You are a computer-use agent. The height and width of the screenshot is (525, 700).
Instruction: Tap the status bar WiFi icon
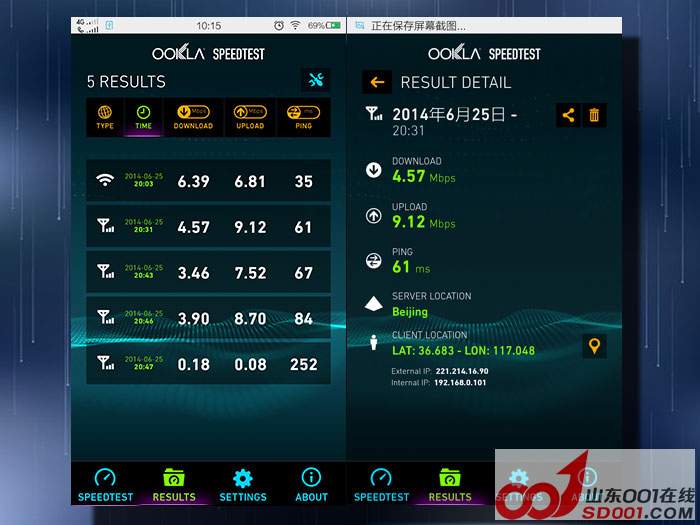[x=295, y=25]
